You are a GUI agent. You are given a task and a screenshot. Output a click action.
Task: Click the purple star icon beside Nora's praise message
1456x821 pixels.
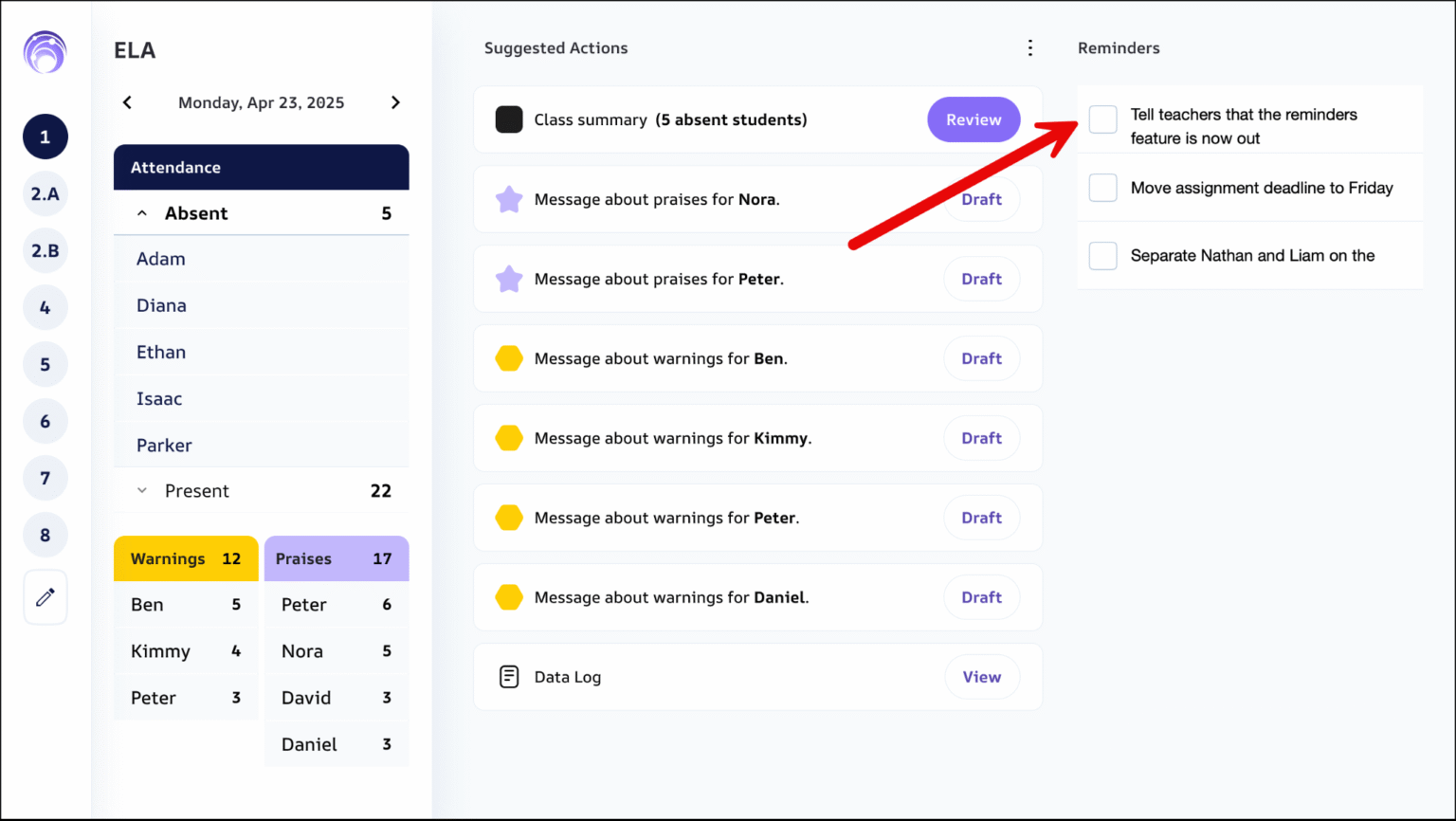(x=509, y=199)
